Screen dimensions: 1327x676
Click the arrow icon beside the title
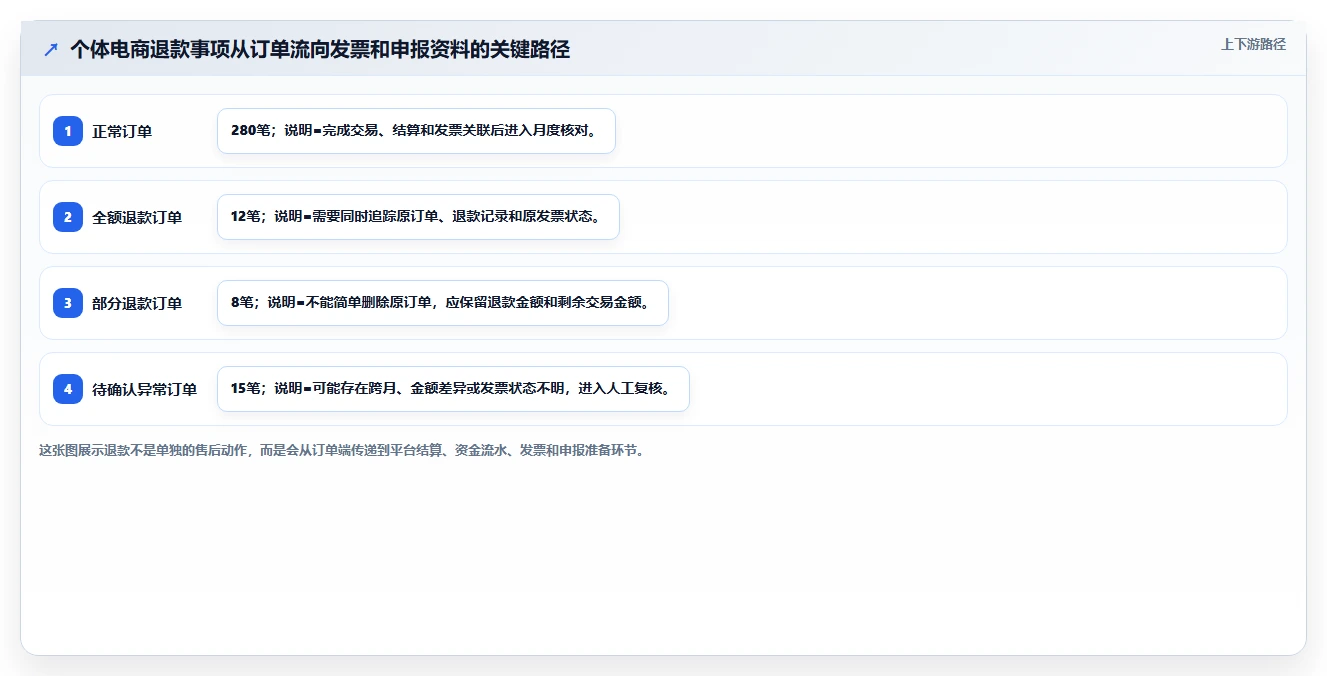pos(51,49)
